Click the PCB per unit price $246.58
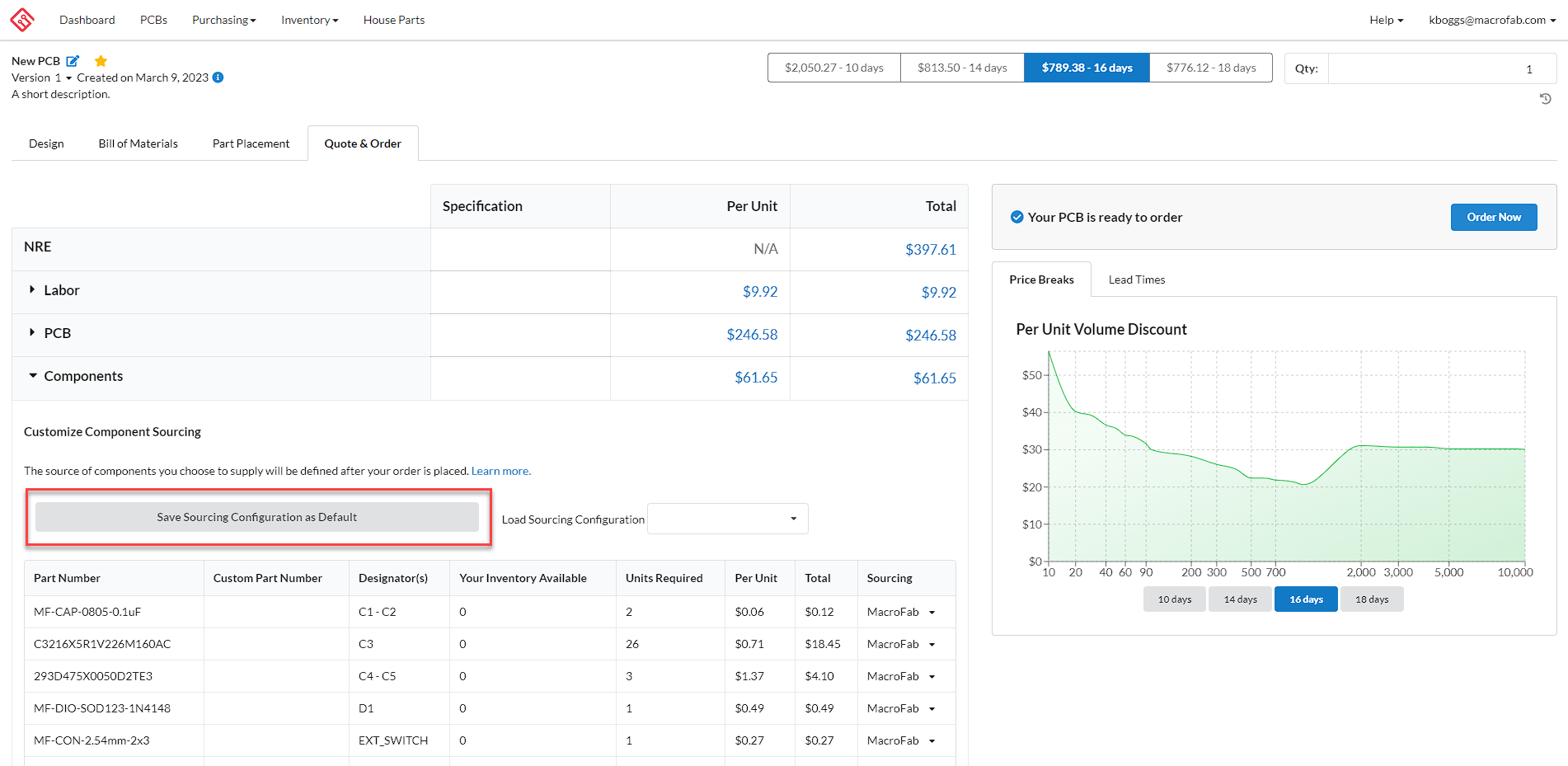This screenshot has width=1568, height=766. pos(752,335)
